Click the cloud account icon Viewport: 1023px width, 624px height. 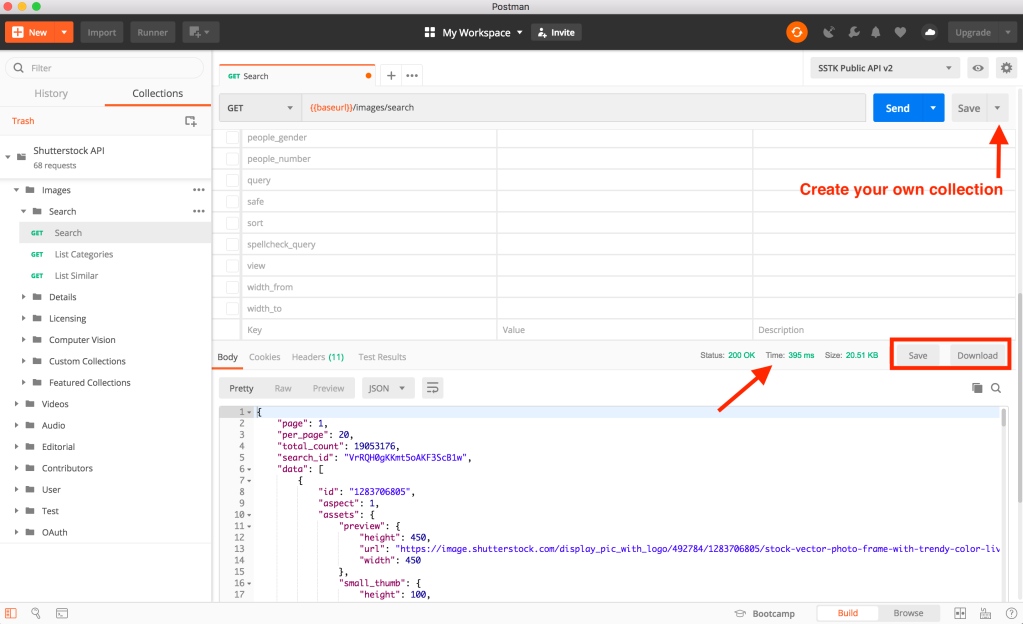pos(930,32)
